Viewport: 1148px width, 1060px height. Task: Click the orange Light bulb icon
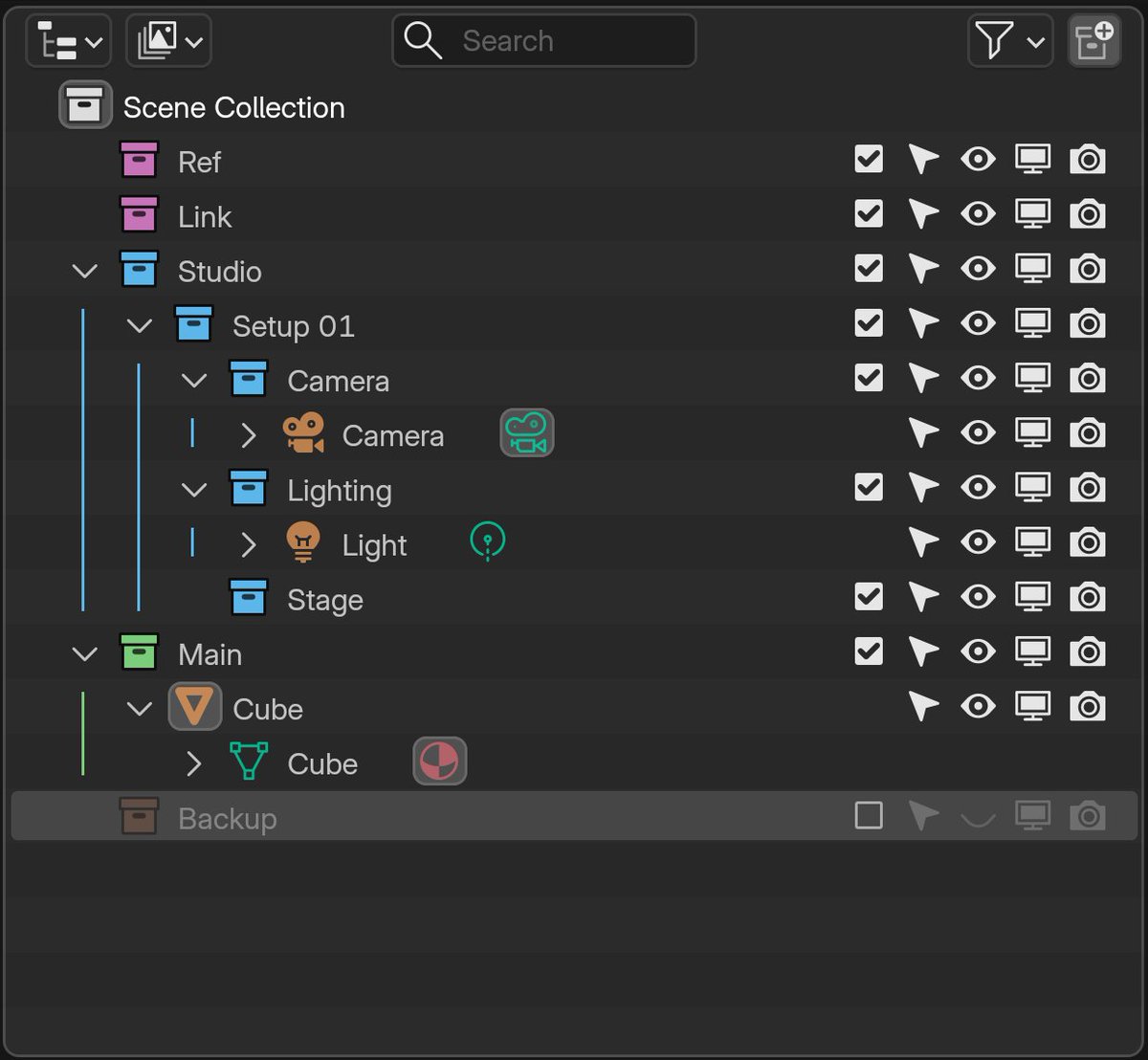(x=303, y=542)
